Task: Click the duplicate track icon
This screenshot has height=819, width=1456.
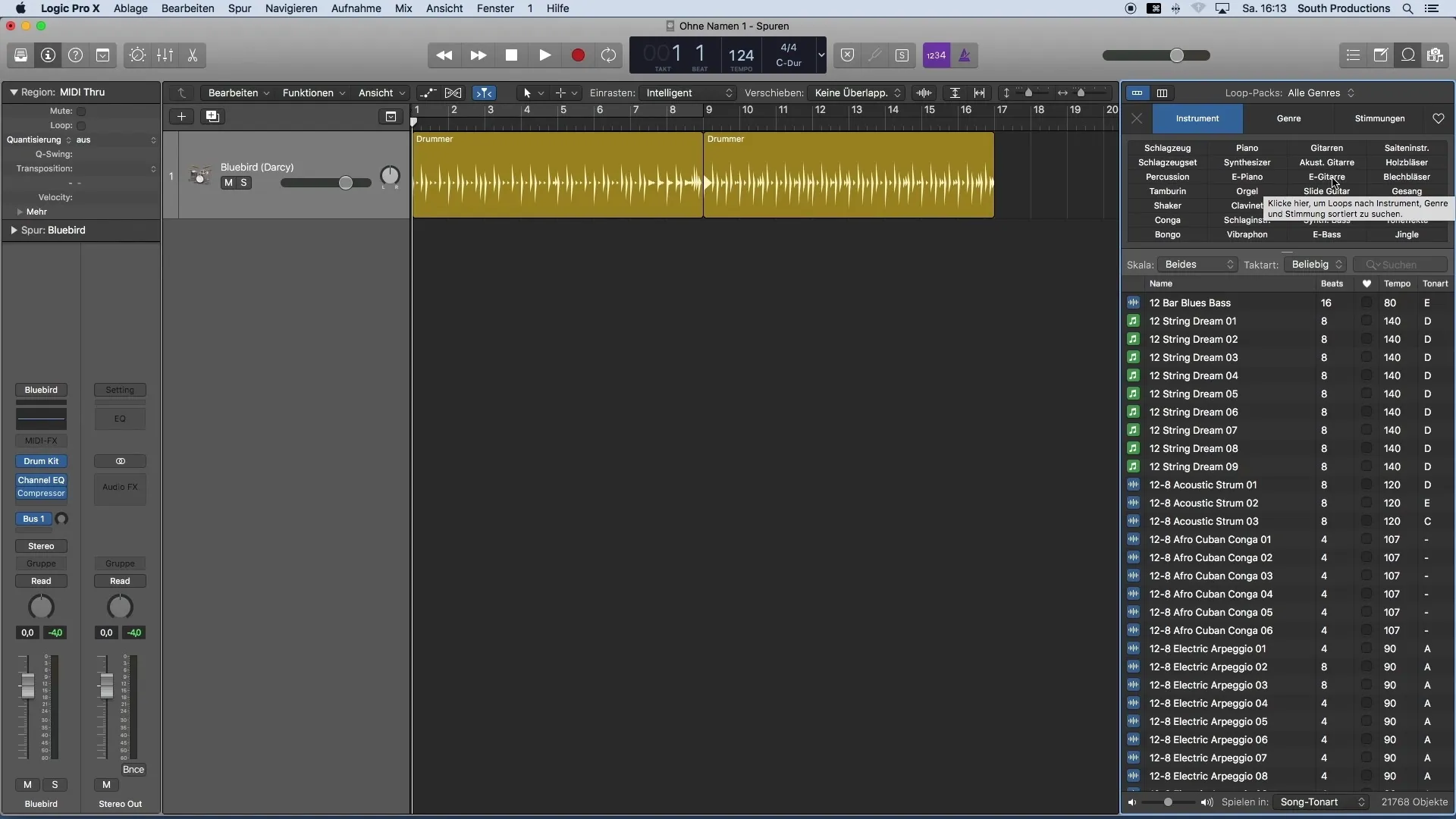Action: (x=212, y=116)
